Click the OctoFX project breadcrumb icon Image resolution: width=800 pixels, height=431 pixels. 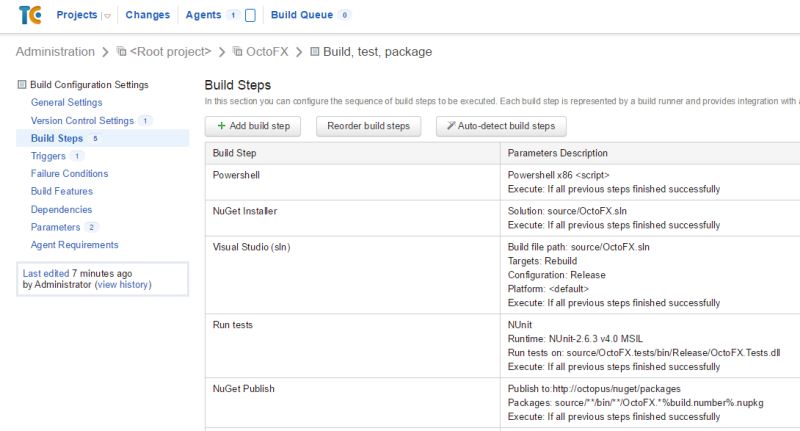[237, 51]
